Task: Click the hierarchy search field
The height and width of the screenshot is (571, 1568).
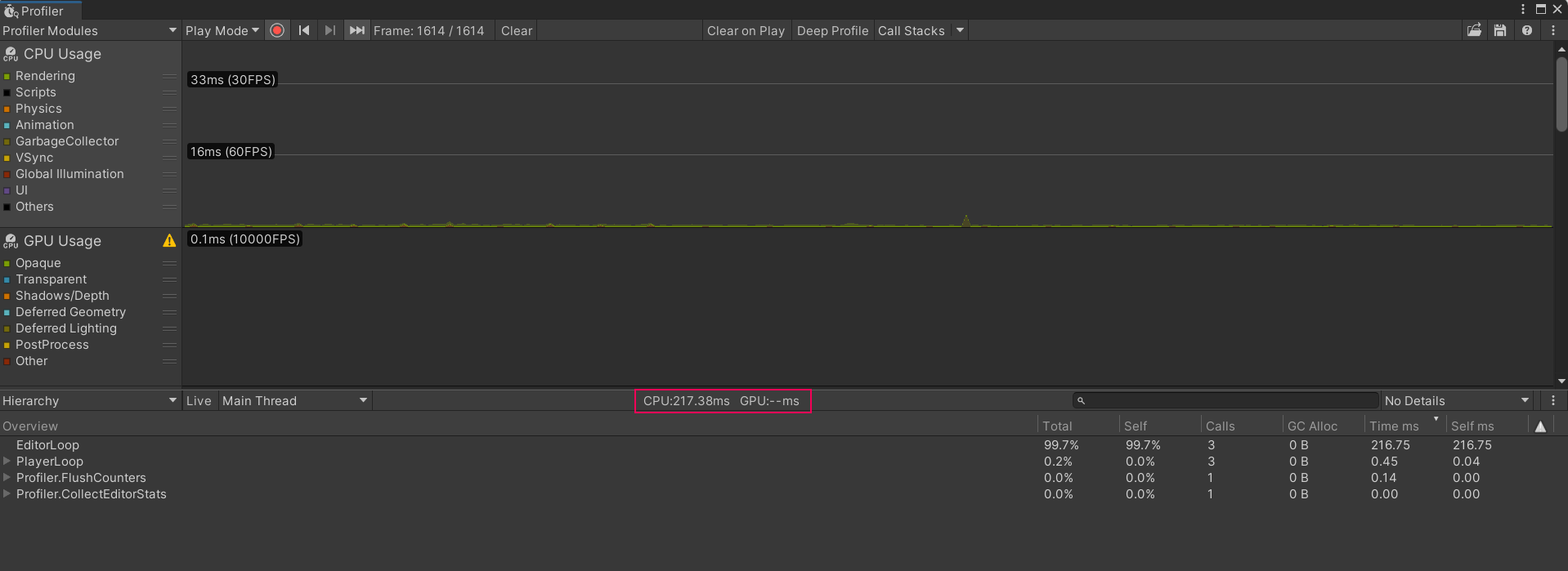Action: [x=1226, y=401]
